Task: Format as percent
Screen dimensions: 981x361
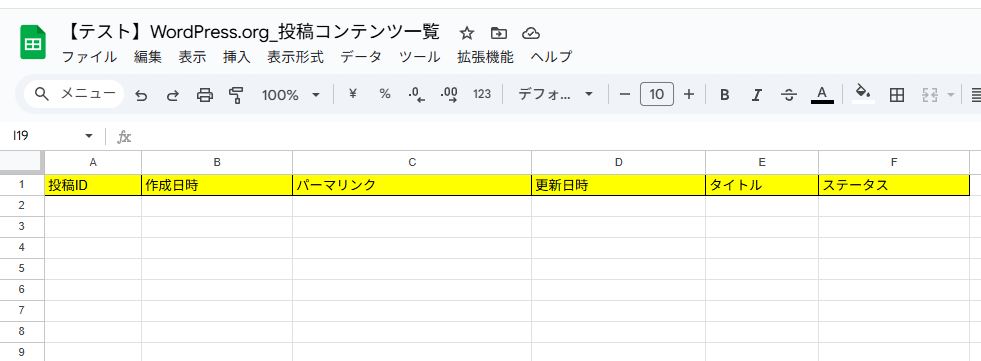Action: (385, 94)
